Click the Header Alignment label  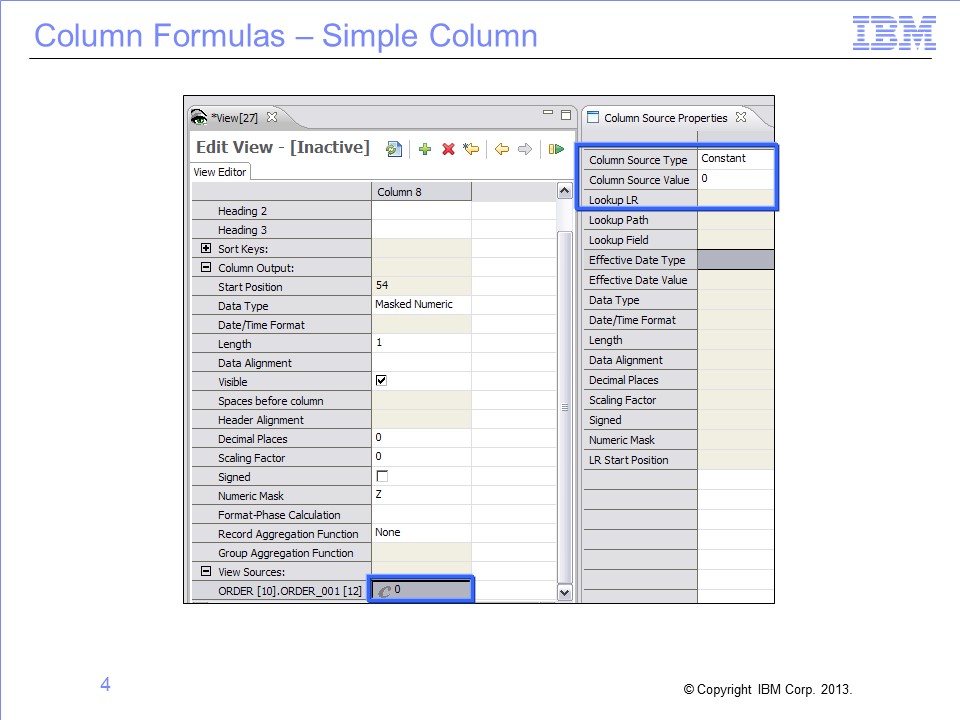click(x=261, y=420)
